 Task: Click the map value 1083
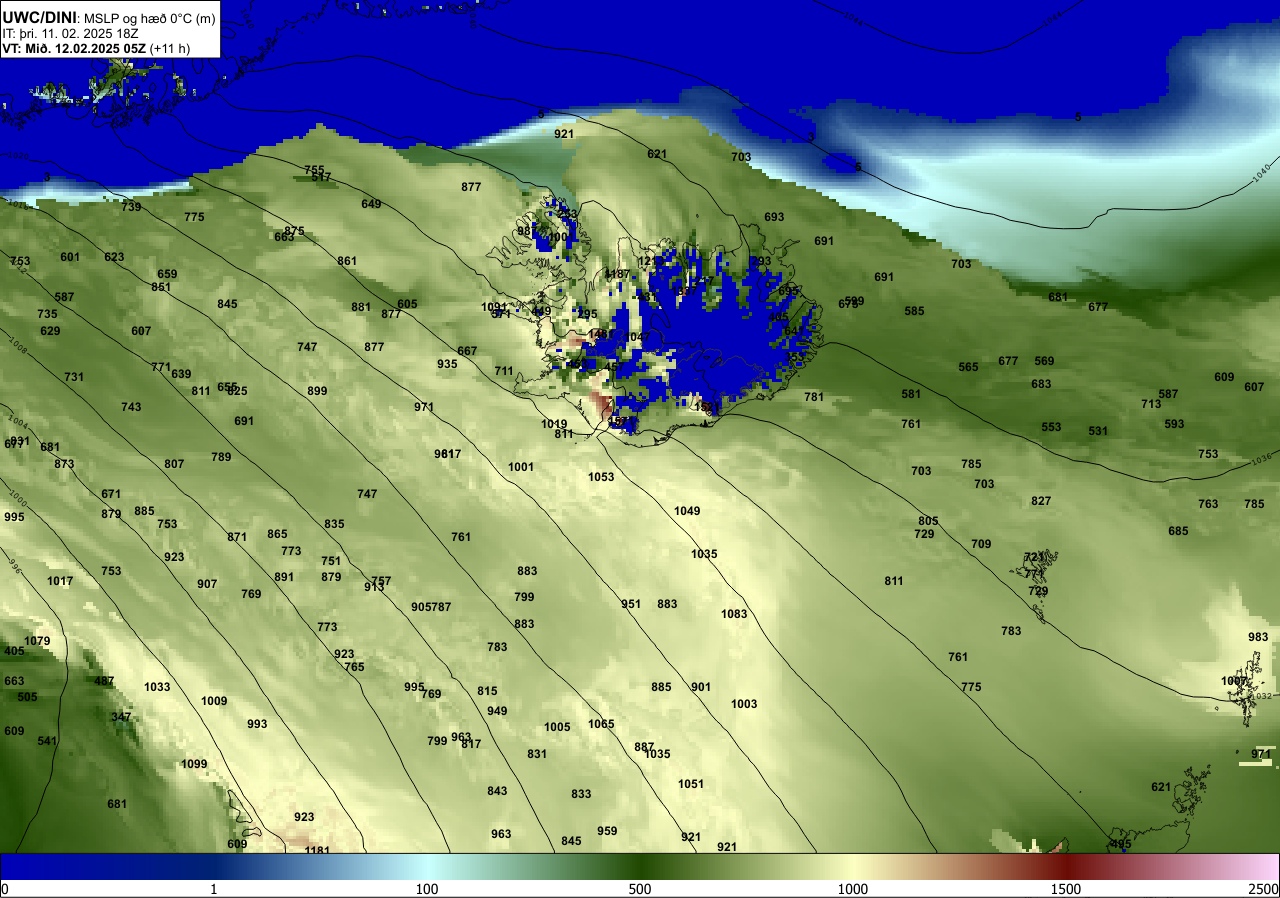tap(734, 614)
